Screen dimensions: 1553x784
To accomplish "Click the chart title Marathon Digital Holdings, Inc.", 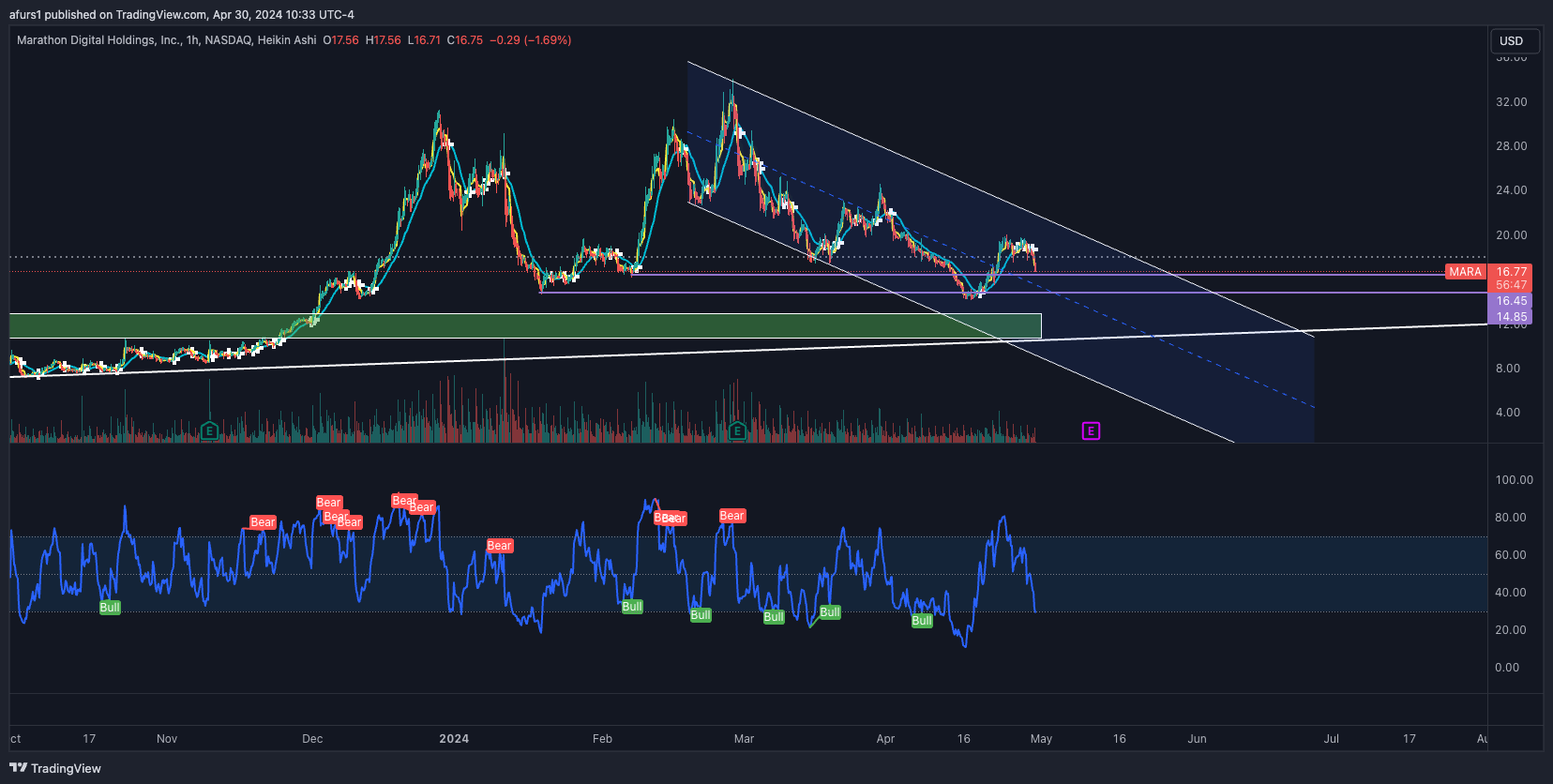I will pyautogui.click(x=99, y=40).
